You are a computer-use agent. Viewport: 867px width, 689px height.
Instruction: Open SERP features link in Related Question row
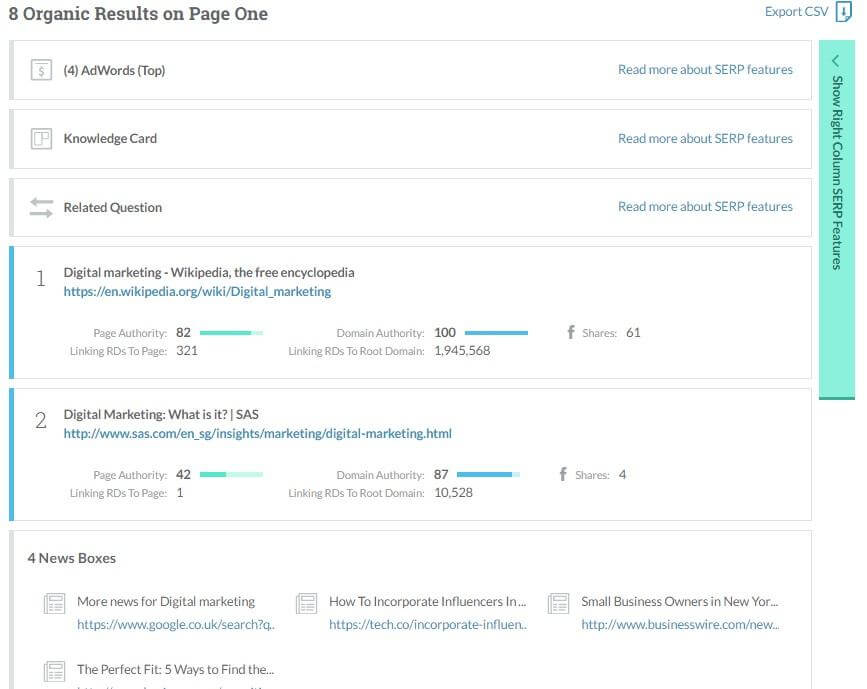[x=705, y=206]
